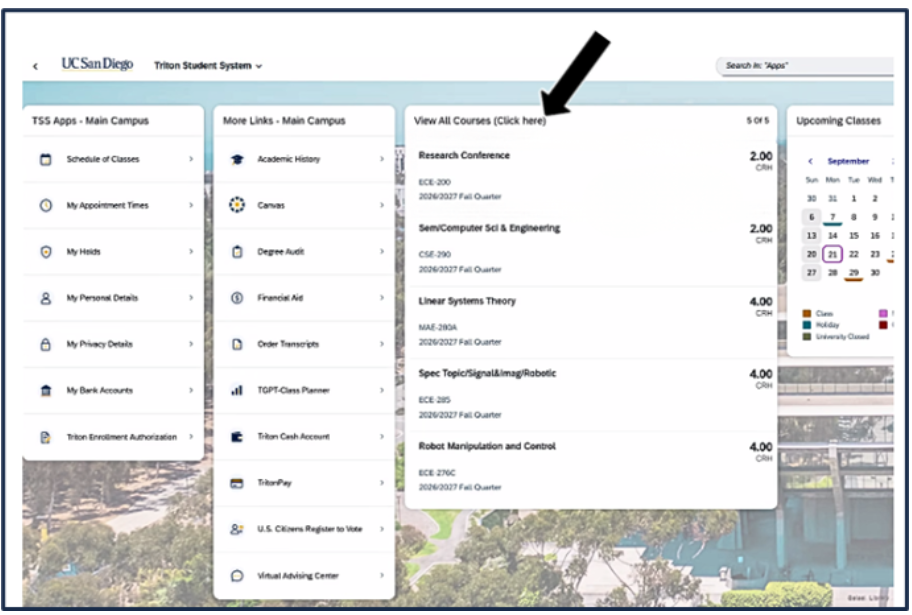The image size is (912, 615).
Task: Open the Linear Systems Theory course
Action: coord(592,322)
